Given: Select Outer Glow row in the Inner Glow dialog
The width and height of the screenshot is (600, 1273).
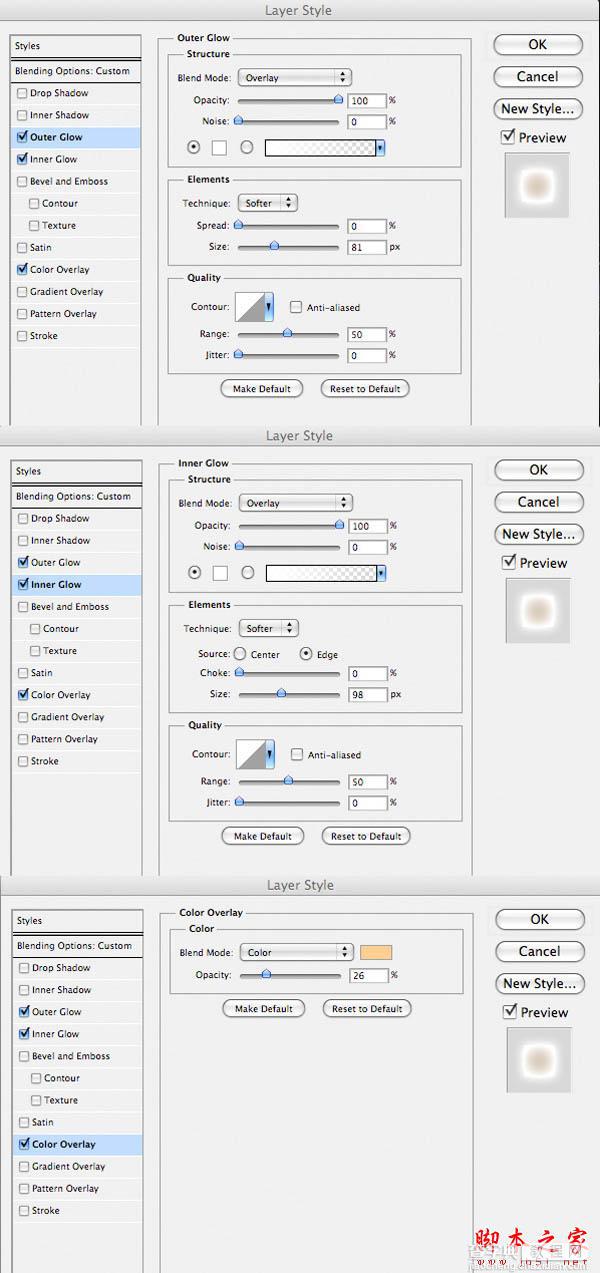Looking at the screenshot, I should (77, 562).
